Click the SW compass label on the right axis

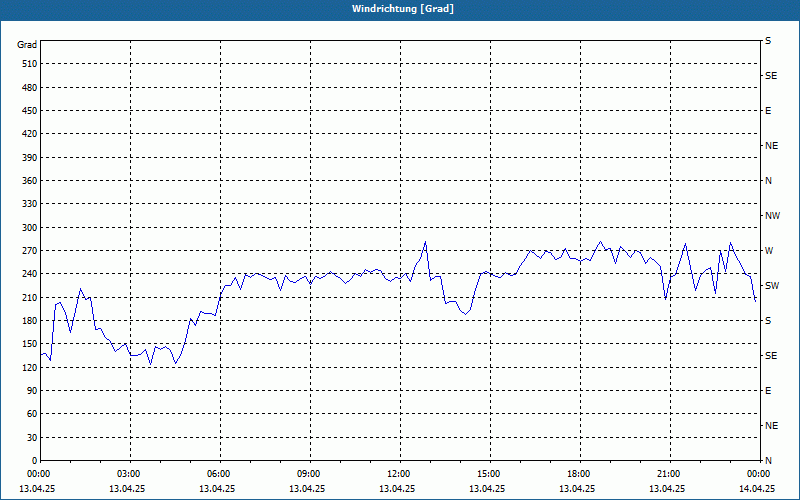pos(771,286)
